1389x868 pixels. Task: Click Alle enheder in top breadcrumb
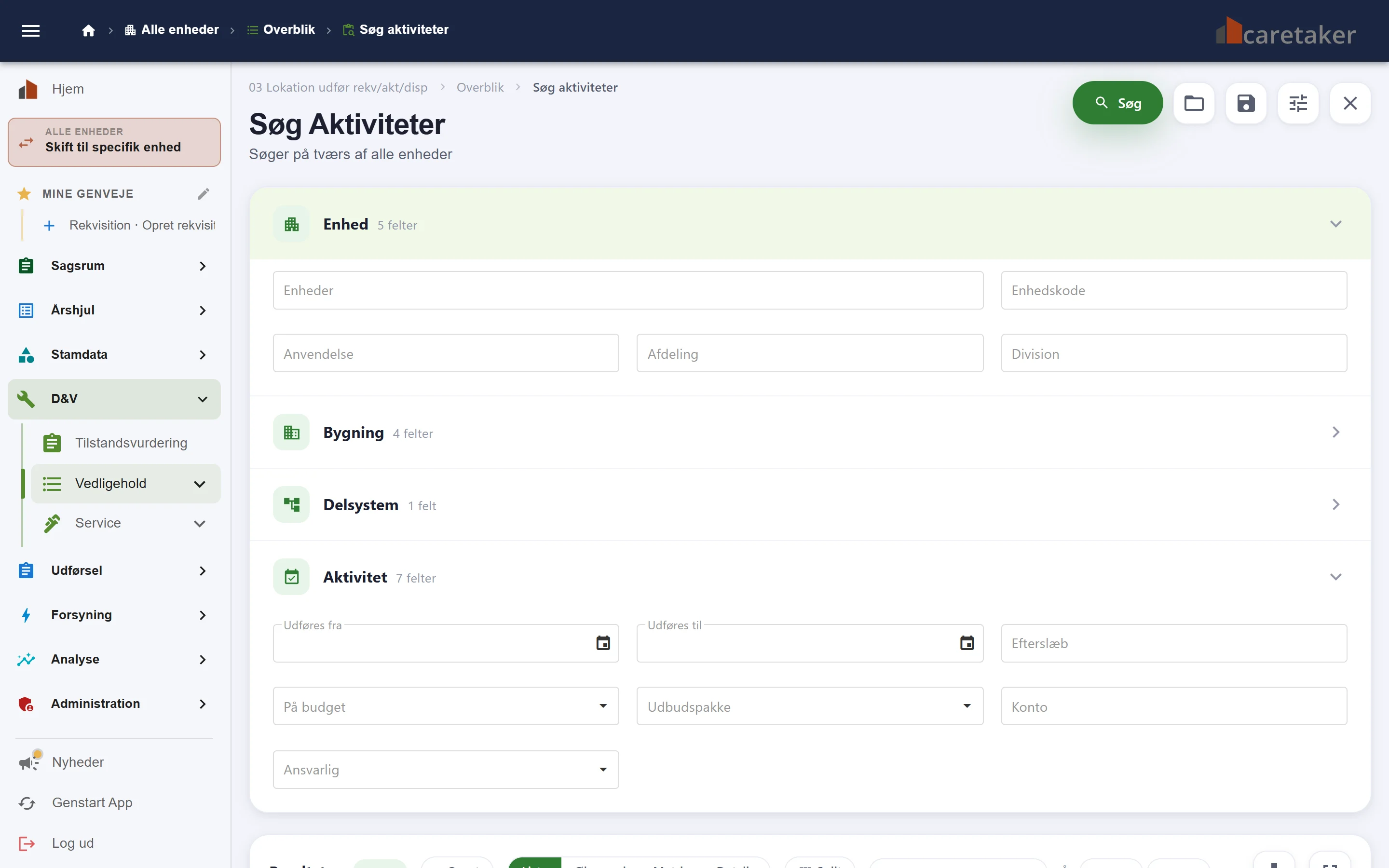click(172, 30)
